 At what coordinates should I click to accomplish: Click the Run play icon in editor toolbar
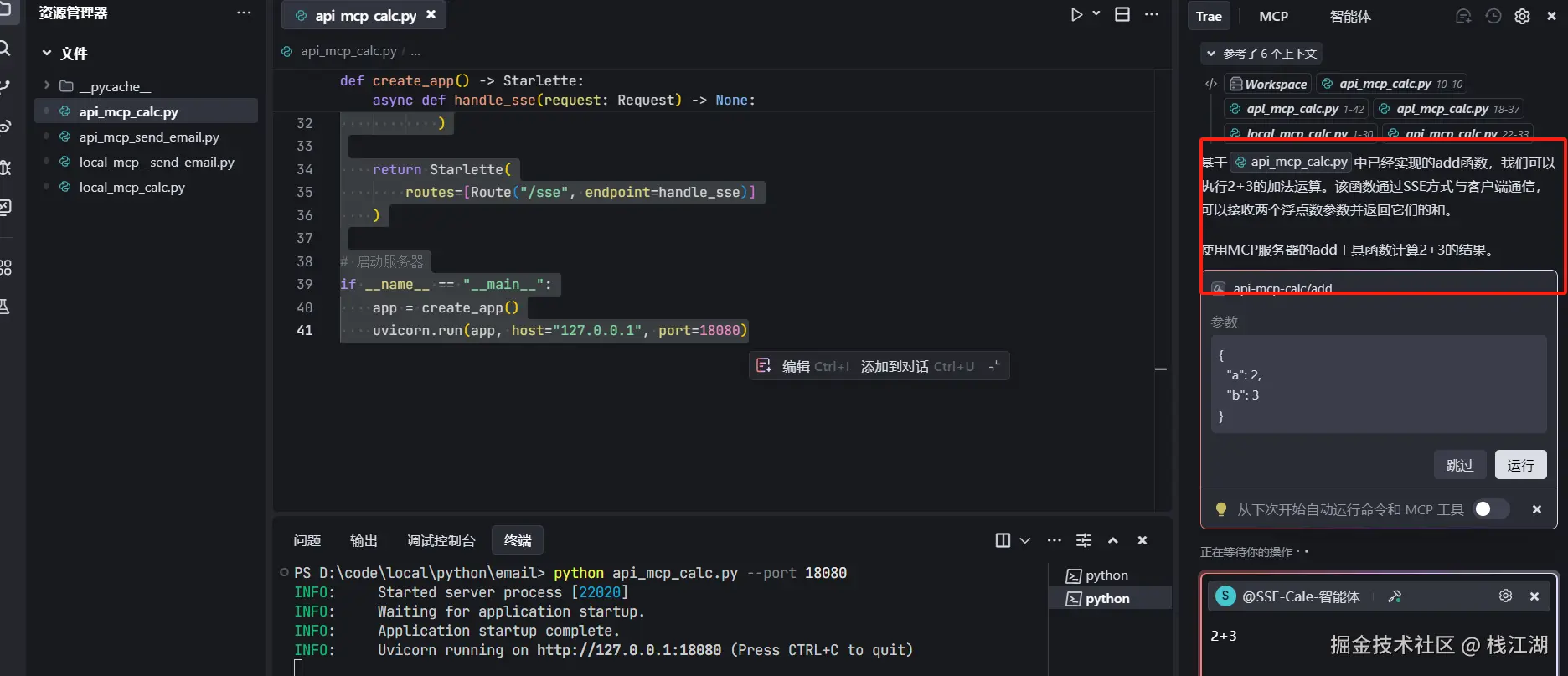coord(1076,15)
